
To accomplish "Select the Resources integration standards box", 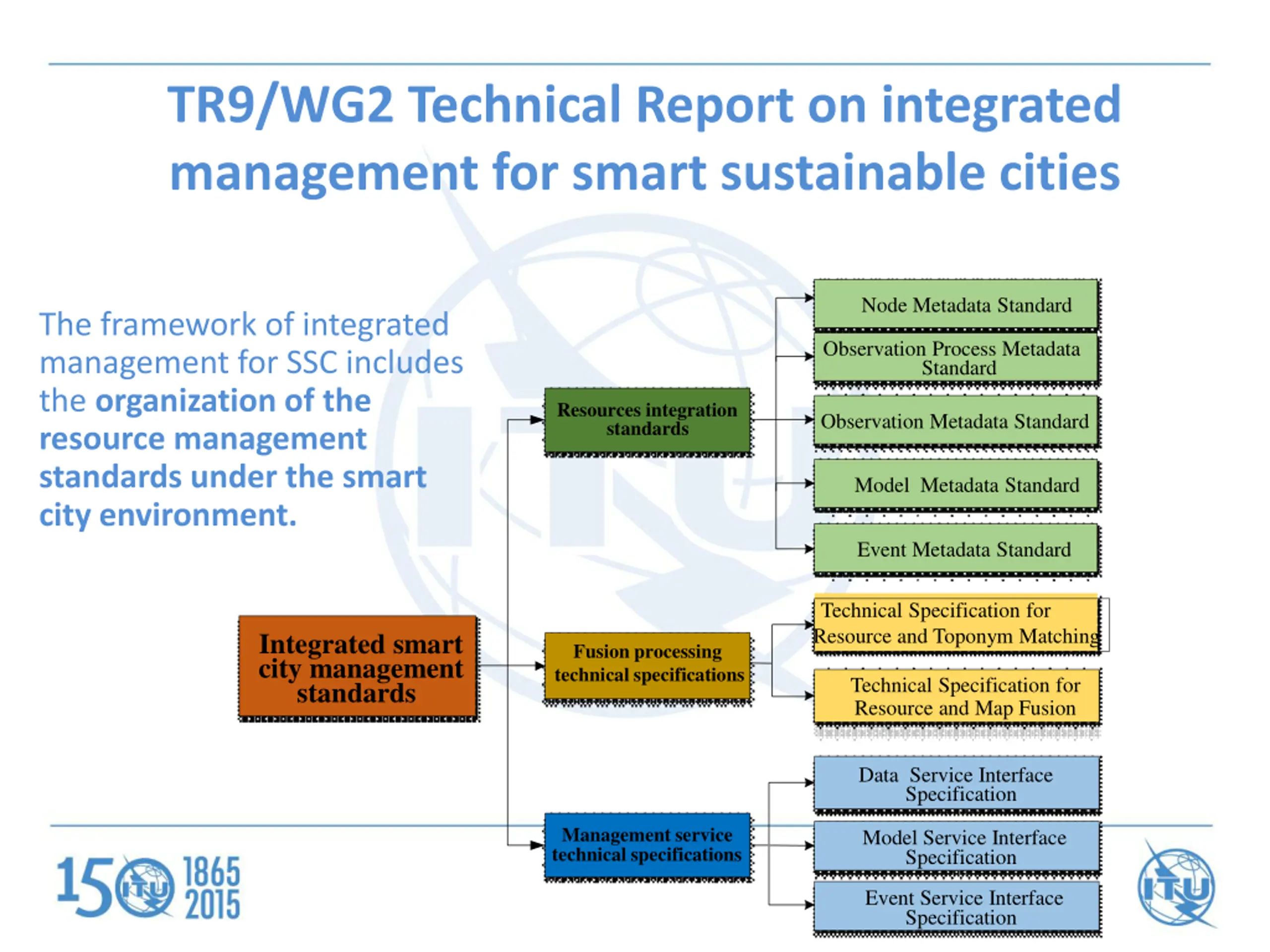I will point(647,421).
